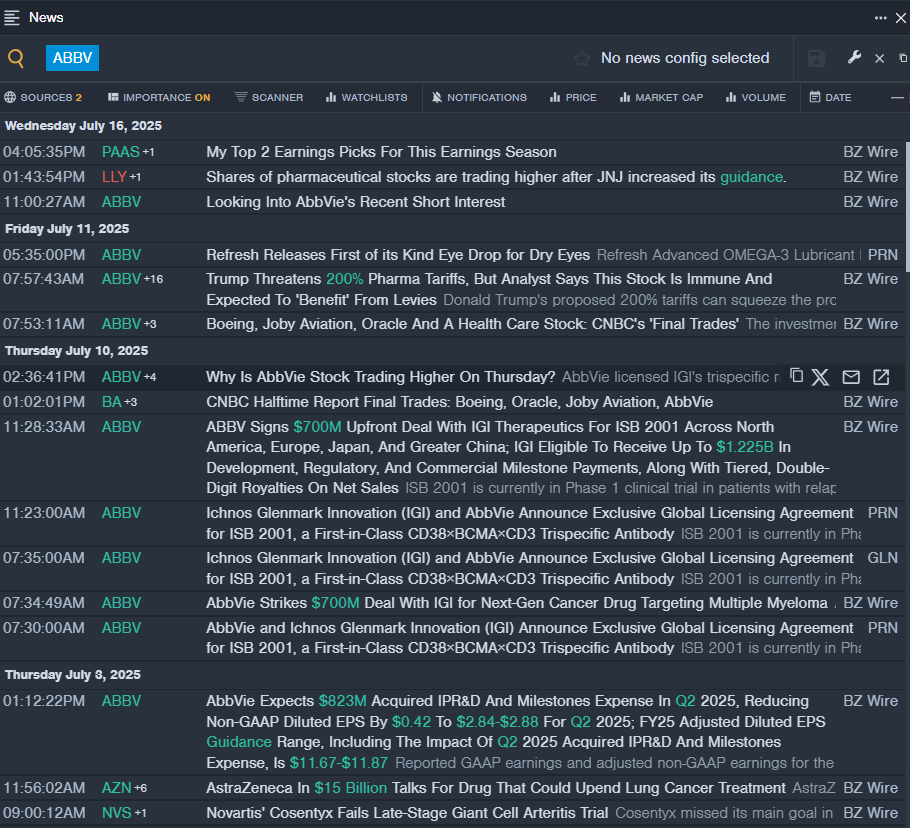Email the 'Why Is AbbVie Stock Trading Higher' story
Viewport: 910px width, 828px height.
pos(851,377)
